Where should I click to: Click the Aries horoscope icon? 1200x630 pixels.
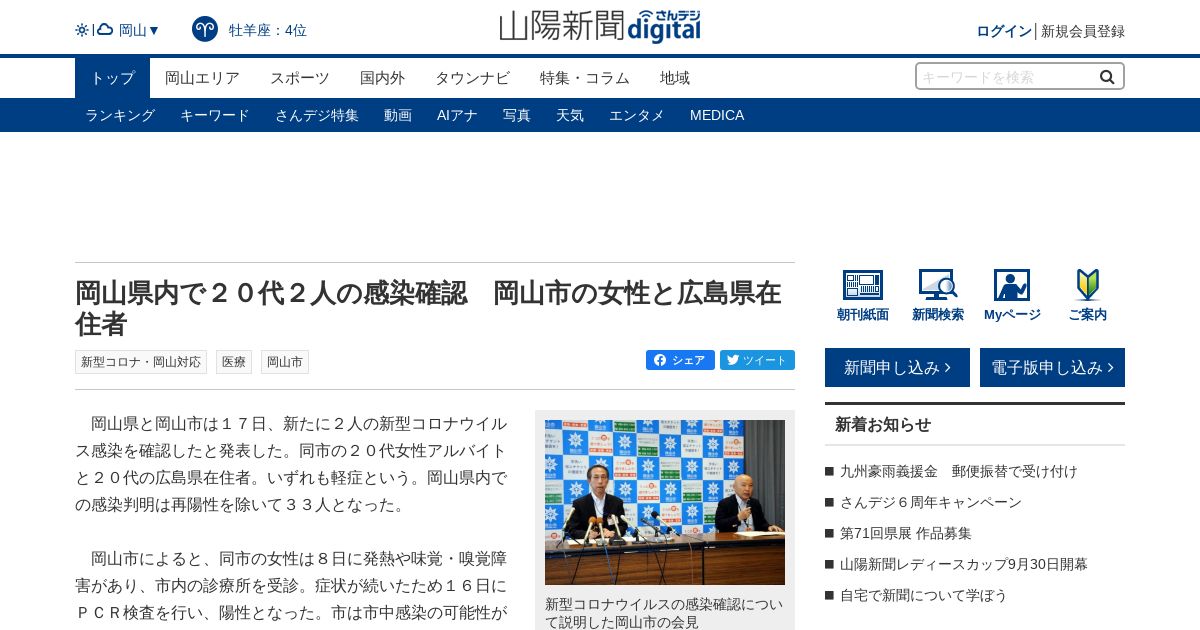(205, 29)
